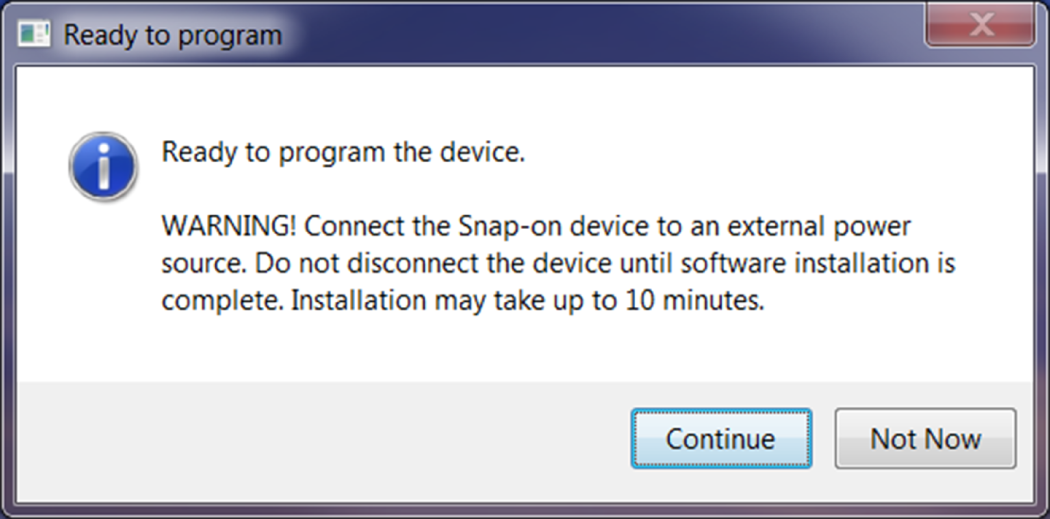Click the "Ready to program" window title

172,36
